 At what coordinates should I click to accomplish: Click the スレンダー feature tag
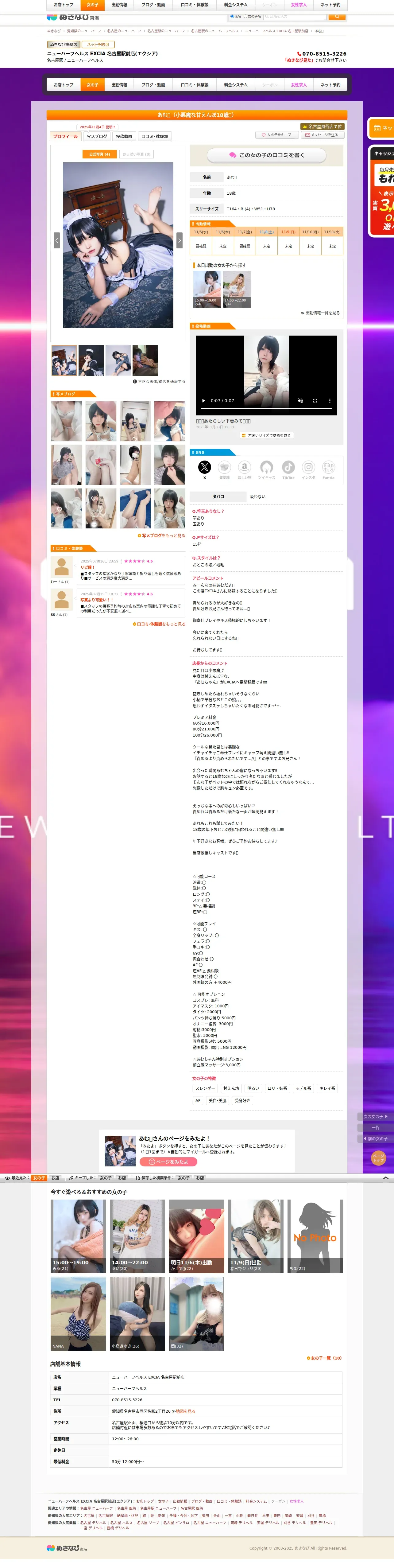(205, 1088)
